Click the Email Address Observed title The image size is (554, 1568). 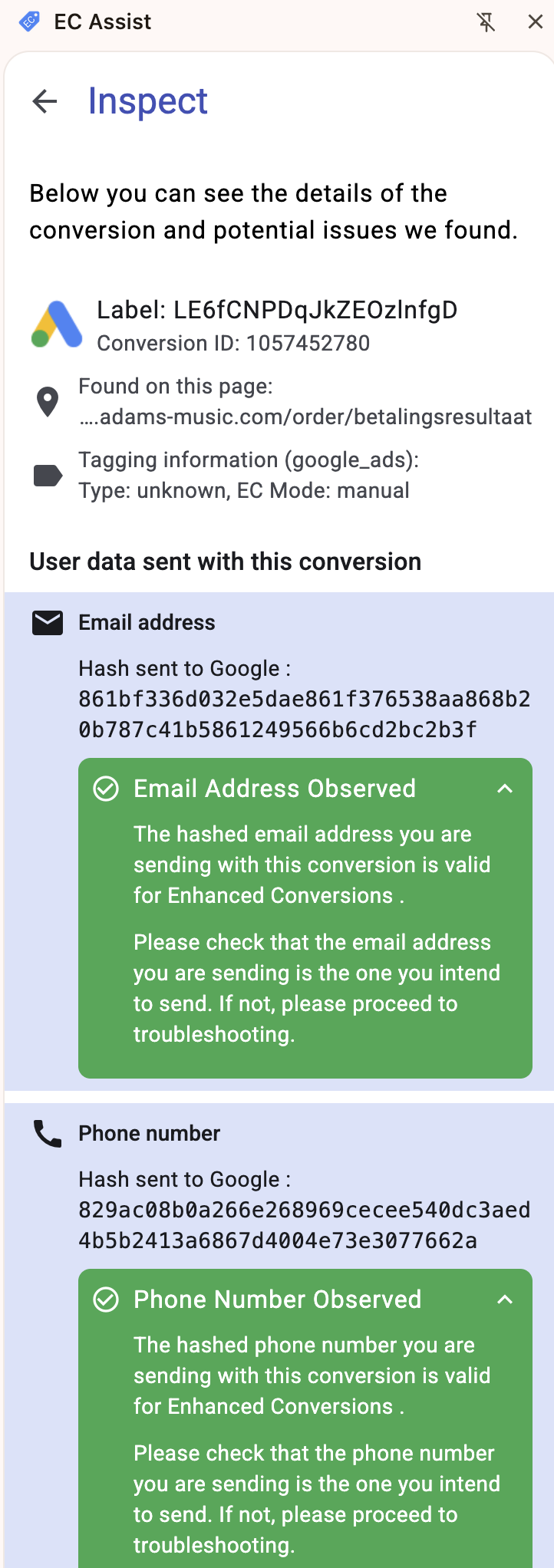(x=275, y=789)
